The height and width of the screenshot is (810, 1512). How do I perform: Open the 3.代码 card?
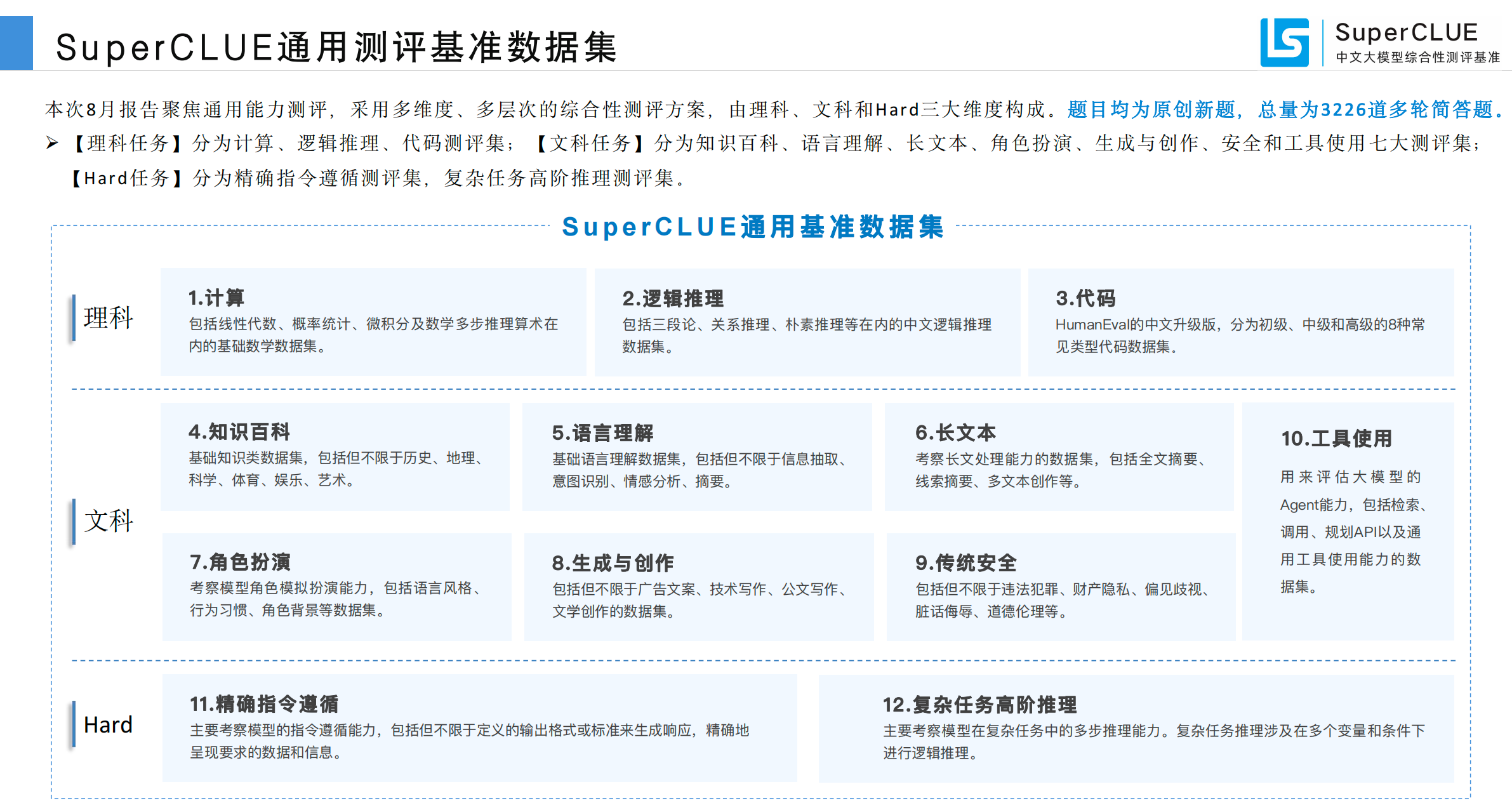pyautogui.click(x=1240, y=322)
